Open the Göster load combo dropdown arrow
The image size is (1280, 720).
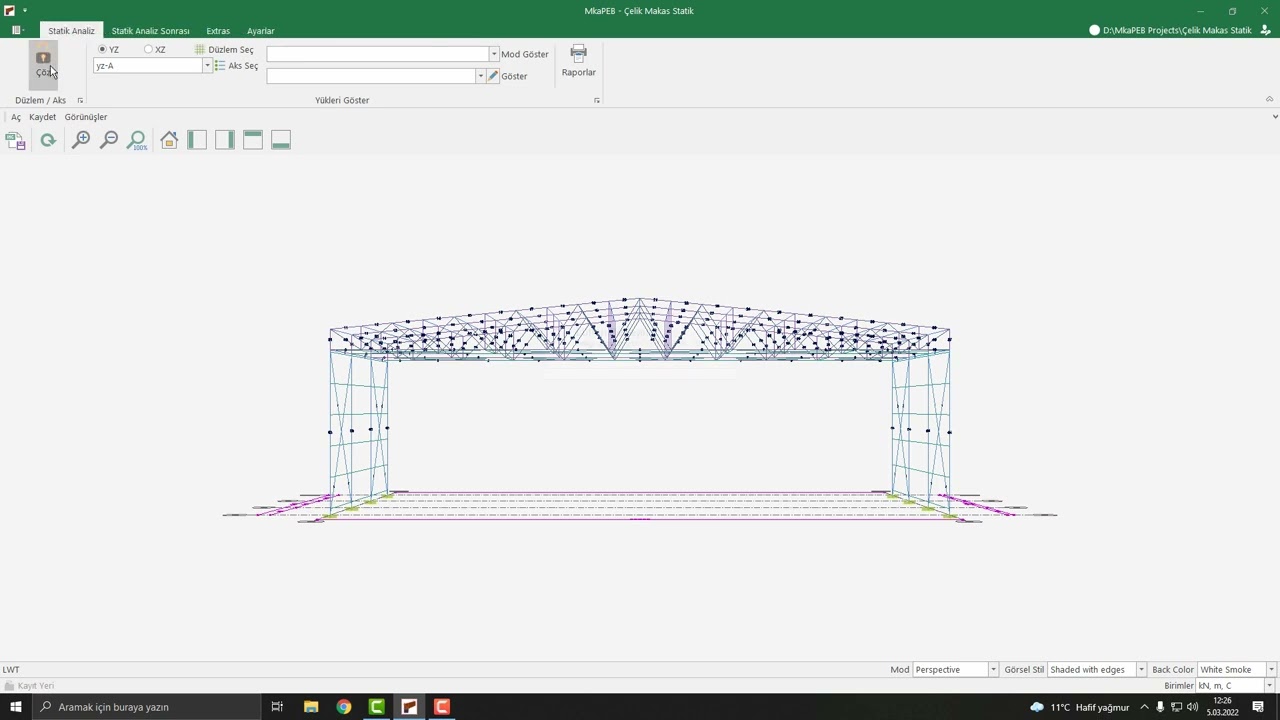coord(480,76)
